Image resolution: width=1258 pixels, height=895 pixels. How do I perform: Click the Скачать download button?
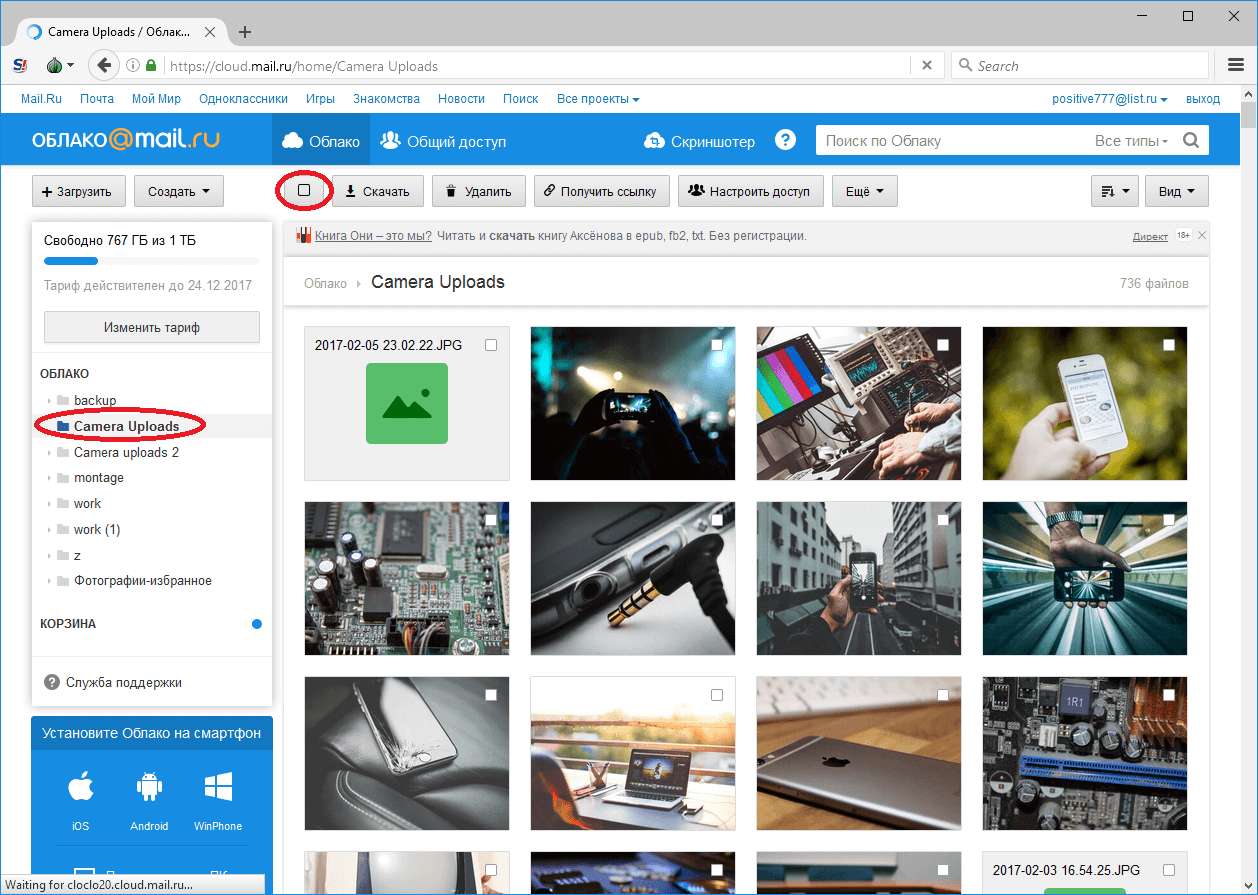pyautogui.click(x=378, y=191)
